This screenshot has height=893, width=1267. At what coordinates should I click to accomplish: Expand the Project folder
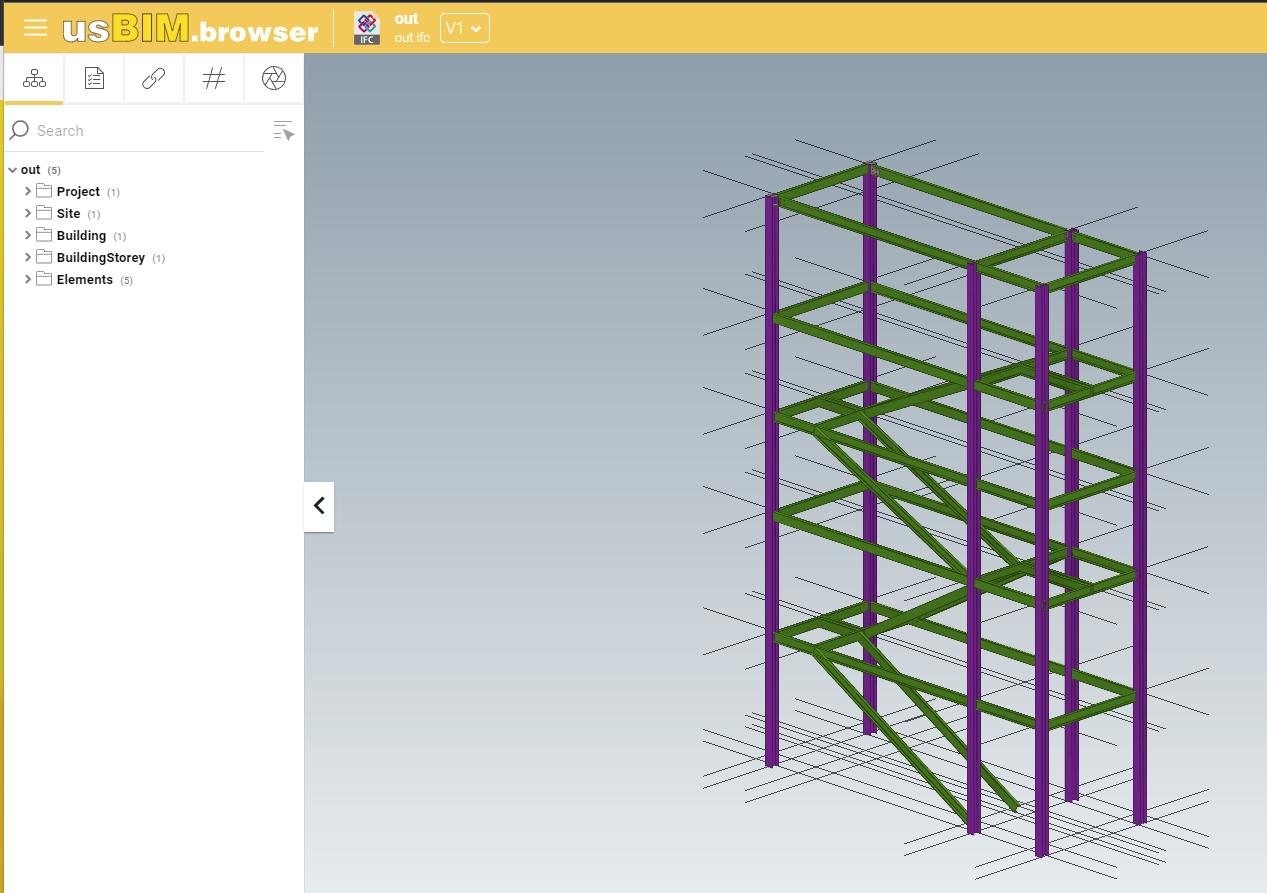coord(28,191)
